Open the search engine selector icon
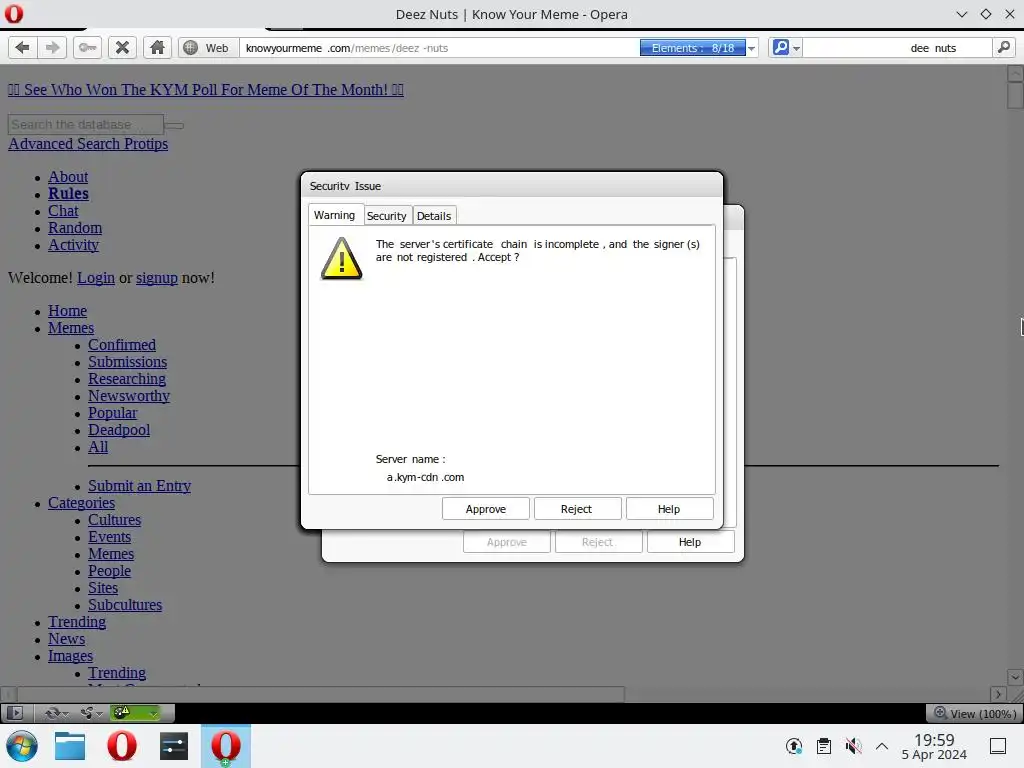This screenshot has height=768, width=1024. pyautogui.click(x=785, y=48)
